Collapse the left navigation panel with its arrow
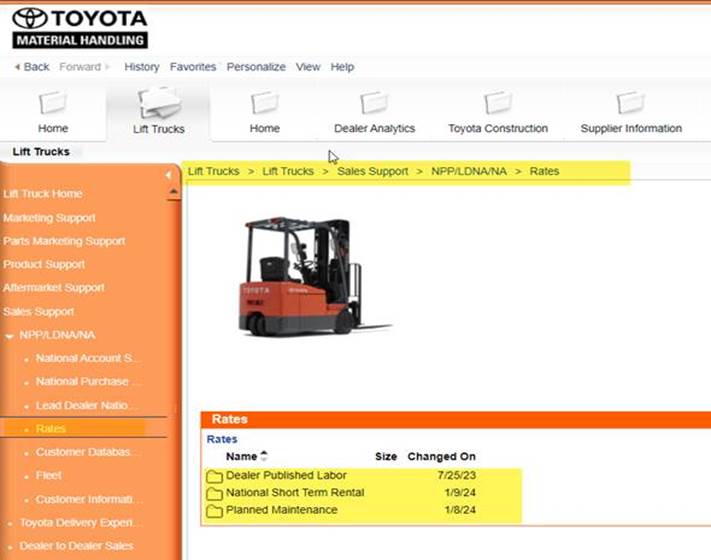Viewport: 711px width, 560px height. pyautogui.click(x=168, y=175)
